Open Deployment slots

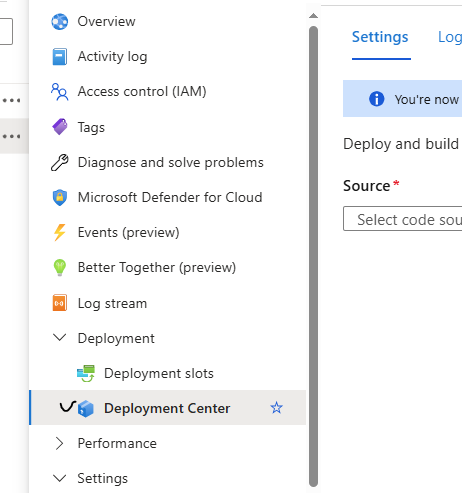tap(159, 373)
